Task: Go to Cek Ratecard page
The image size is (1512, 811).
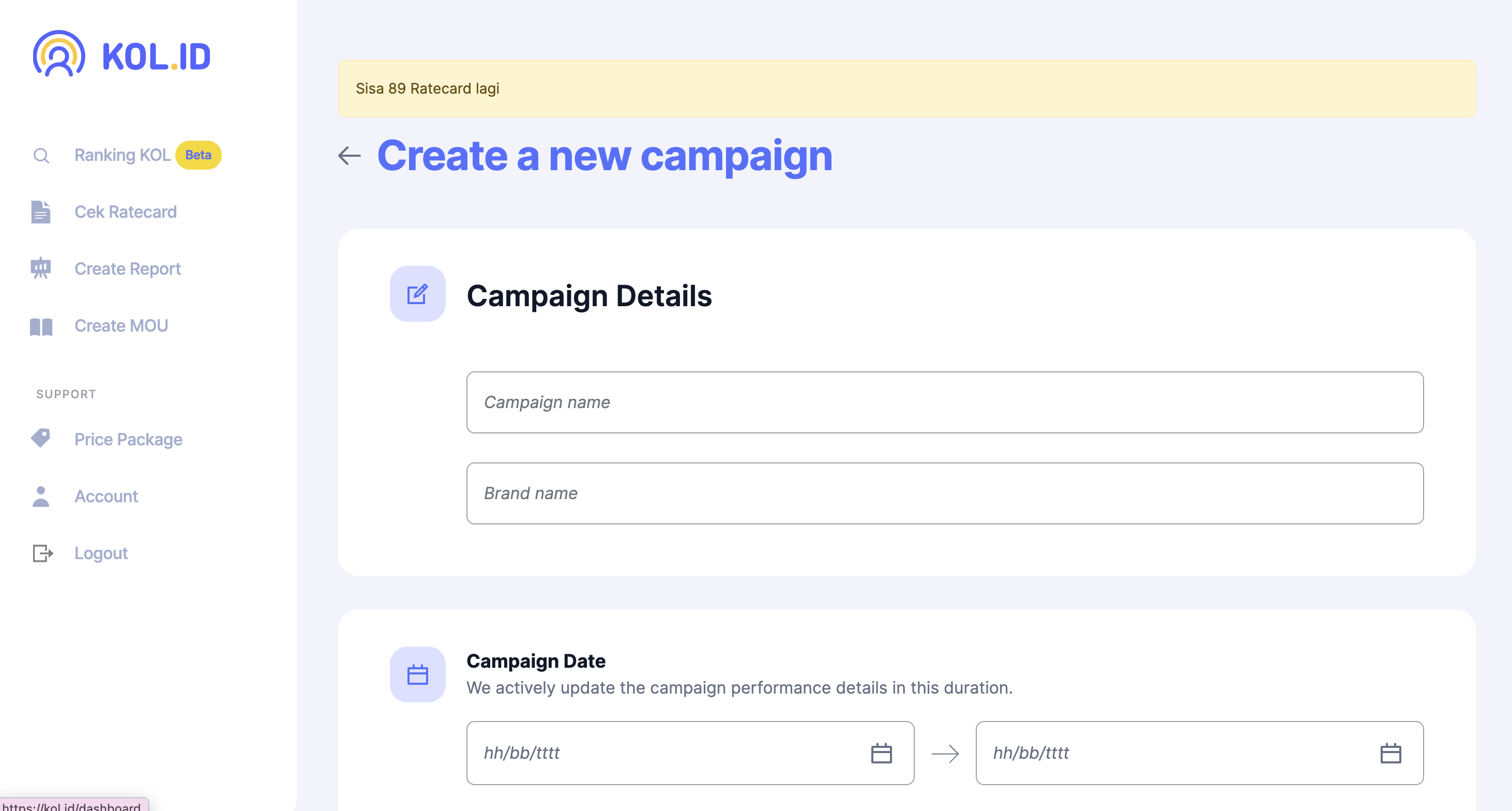Action: (x=125, y=212)
